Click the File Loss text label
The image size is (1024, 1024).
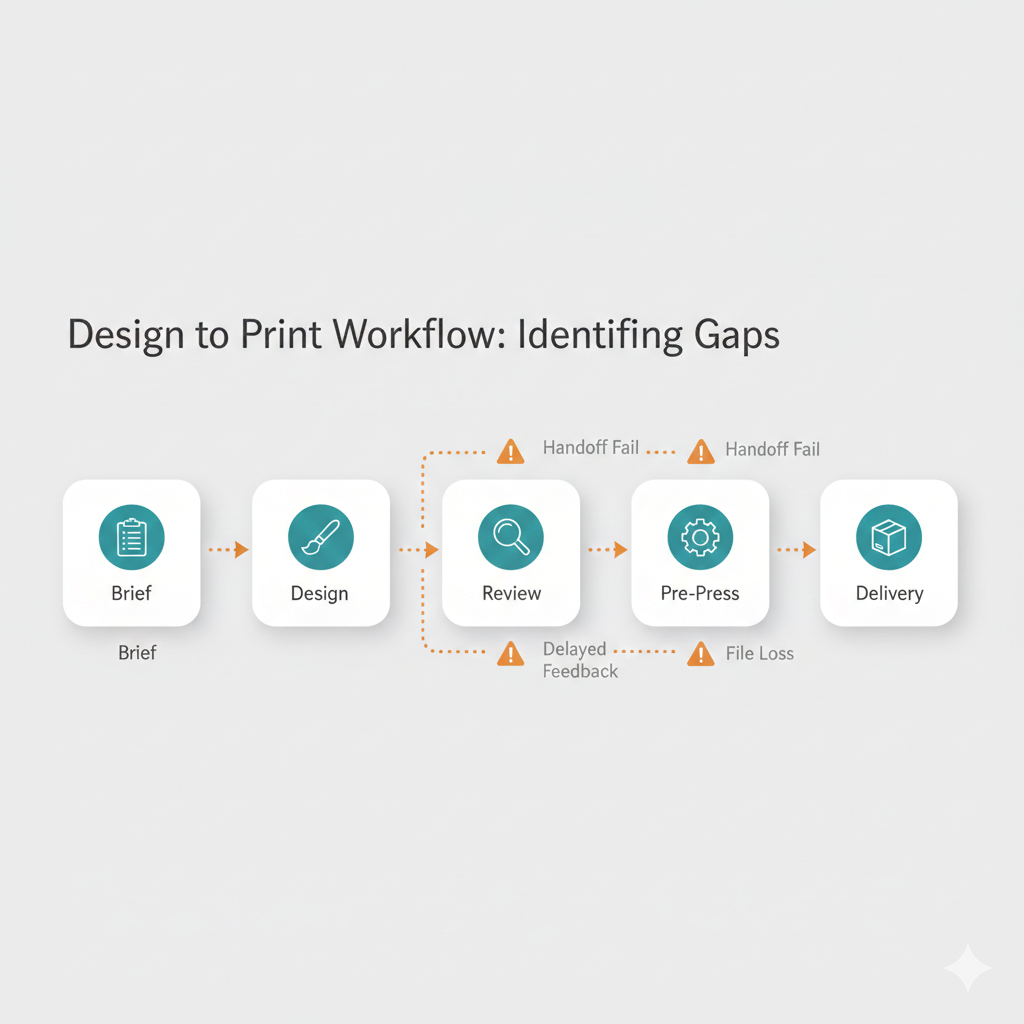point(760,654)
